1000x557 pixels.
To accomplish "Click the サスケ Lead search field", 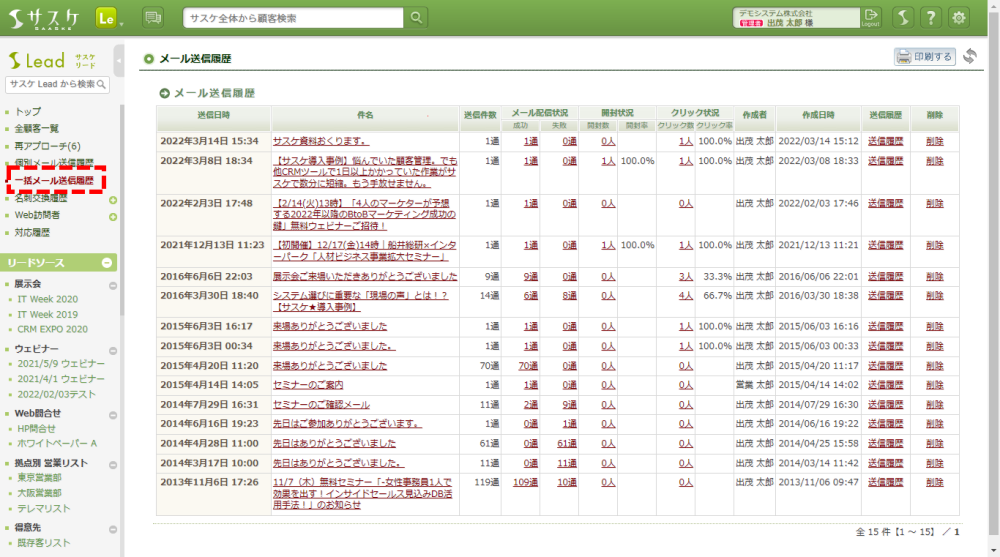I will coord(57,84).
